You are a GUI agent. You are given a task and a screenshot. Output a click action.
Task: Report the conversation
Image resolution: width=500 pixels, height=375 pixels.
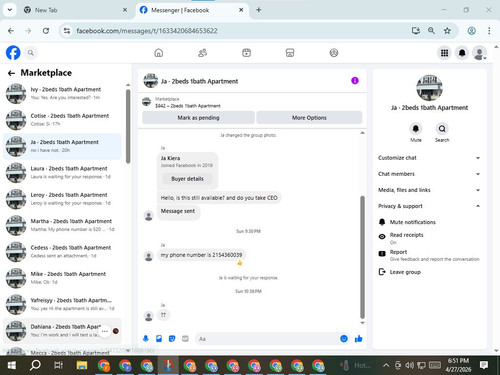[430, 255]
